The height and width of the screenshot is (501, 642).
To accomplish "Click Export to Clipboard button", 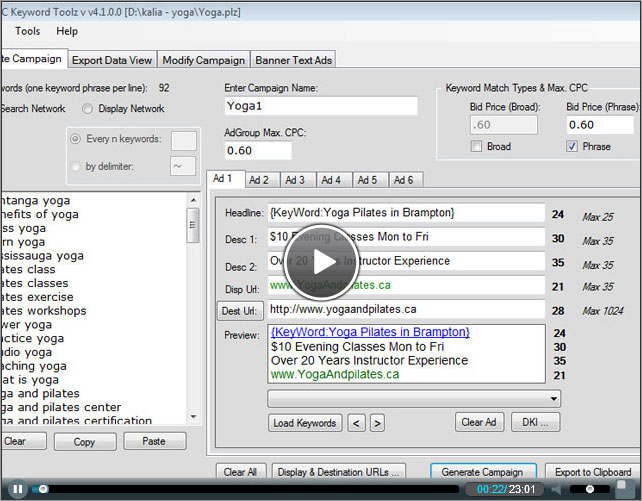I will [593, 472].
